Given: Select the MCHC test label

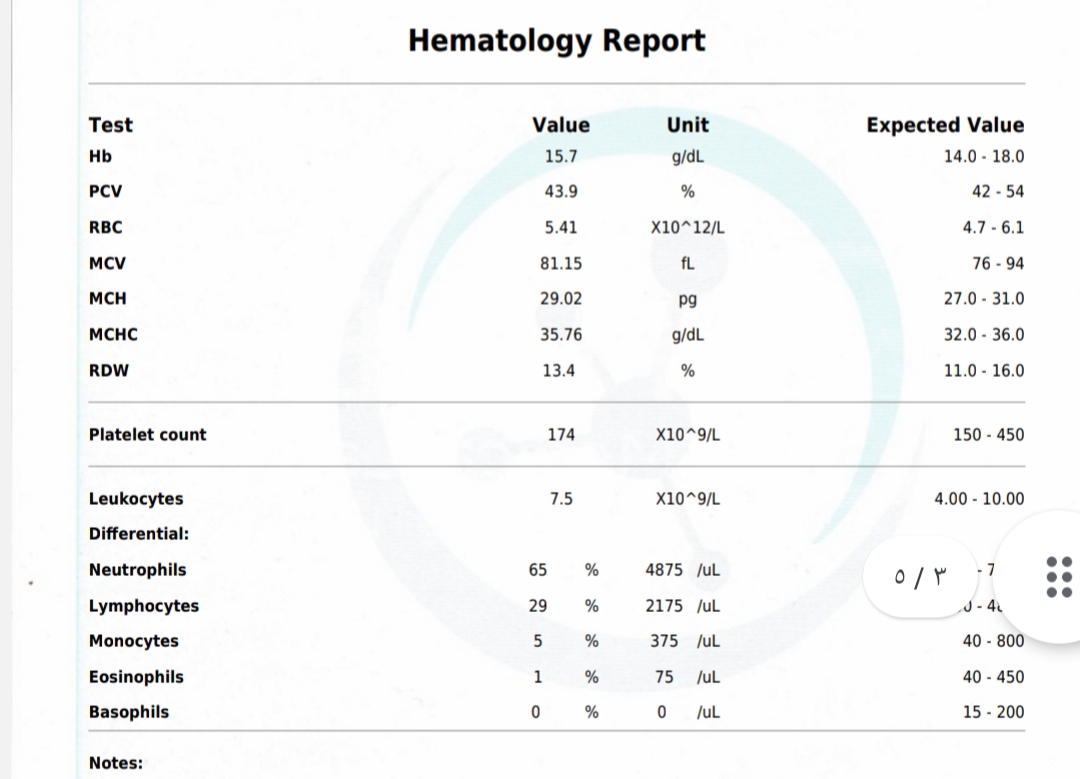Looking at the screenshot, I should (113, 334).
